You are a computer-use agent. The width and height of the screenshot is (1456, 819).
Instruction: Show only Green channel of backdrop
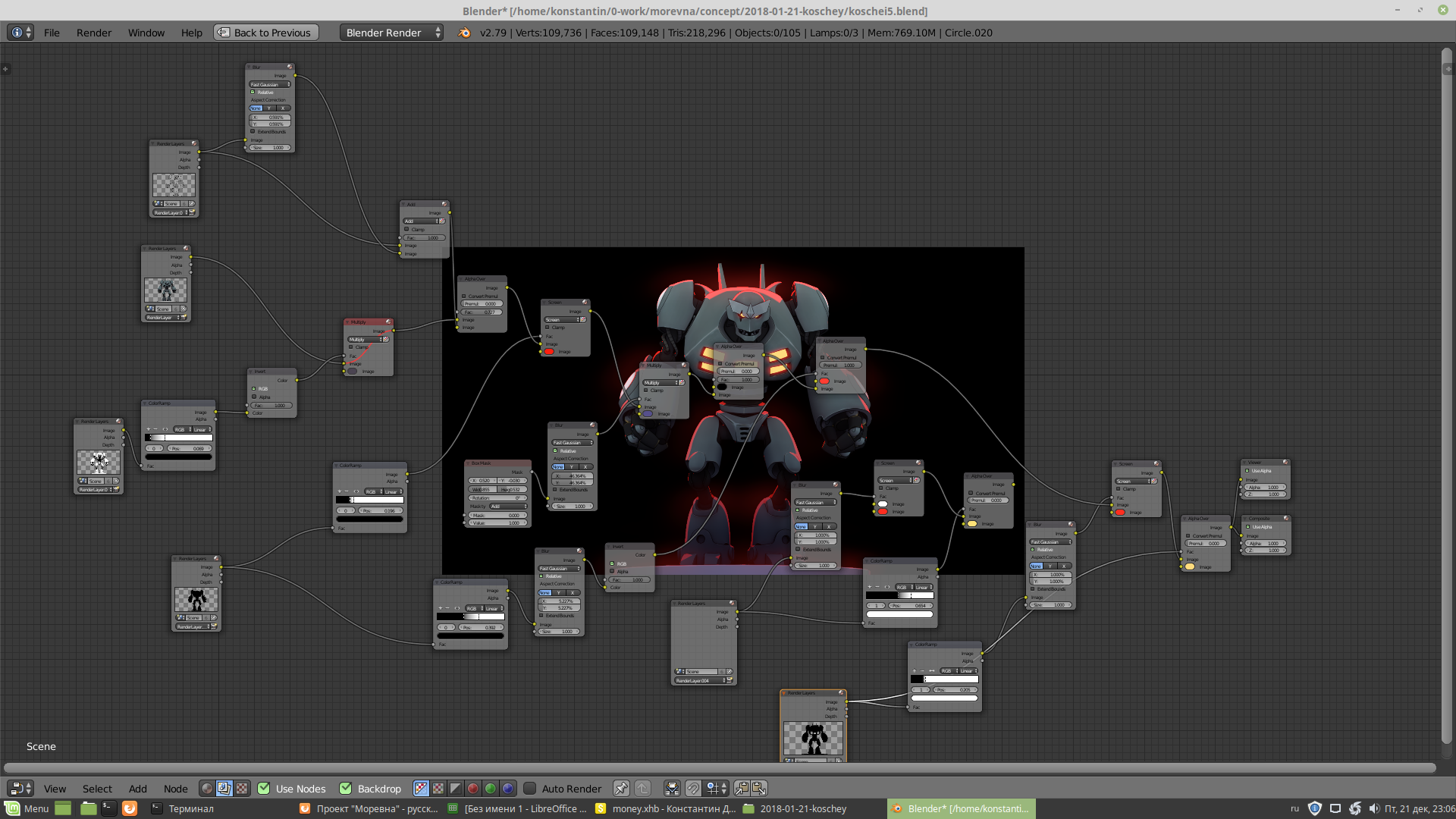(x=491, y=789)
